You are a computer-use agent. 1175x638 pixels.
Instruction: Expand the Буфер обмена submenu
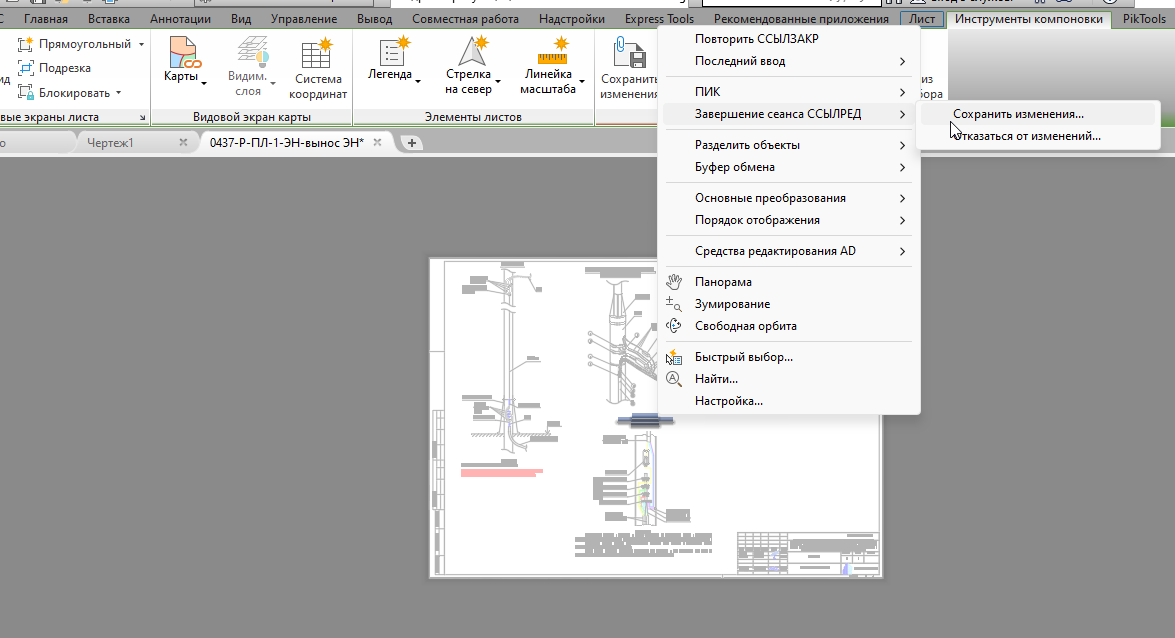[788, 167]
